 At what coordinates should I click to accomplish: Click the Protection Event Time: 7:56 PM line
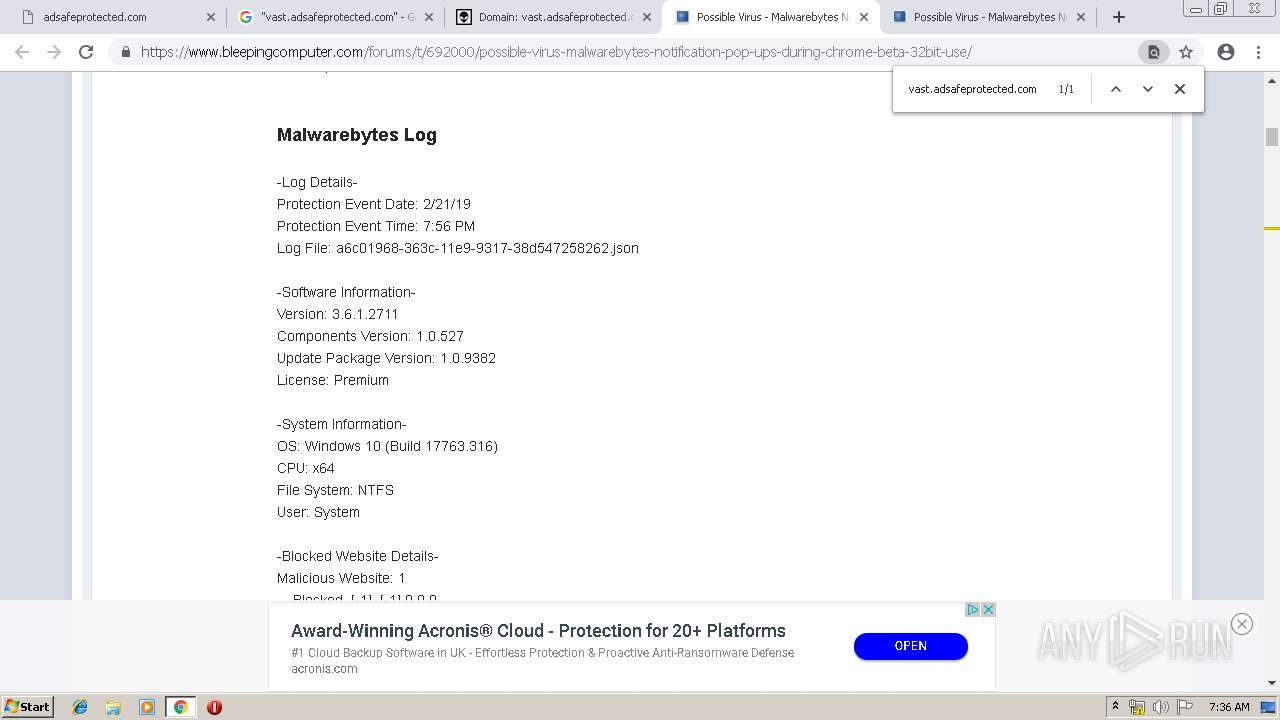(x=376, y=226)
